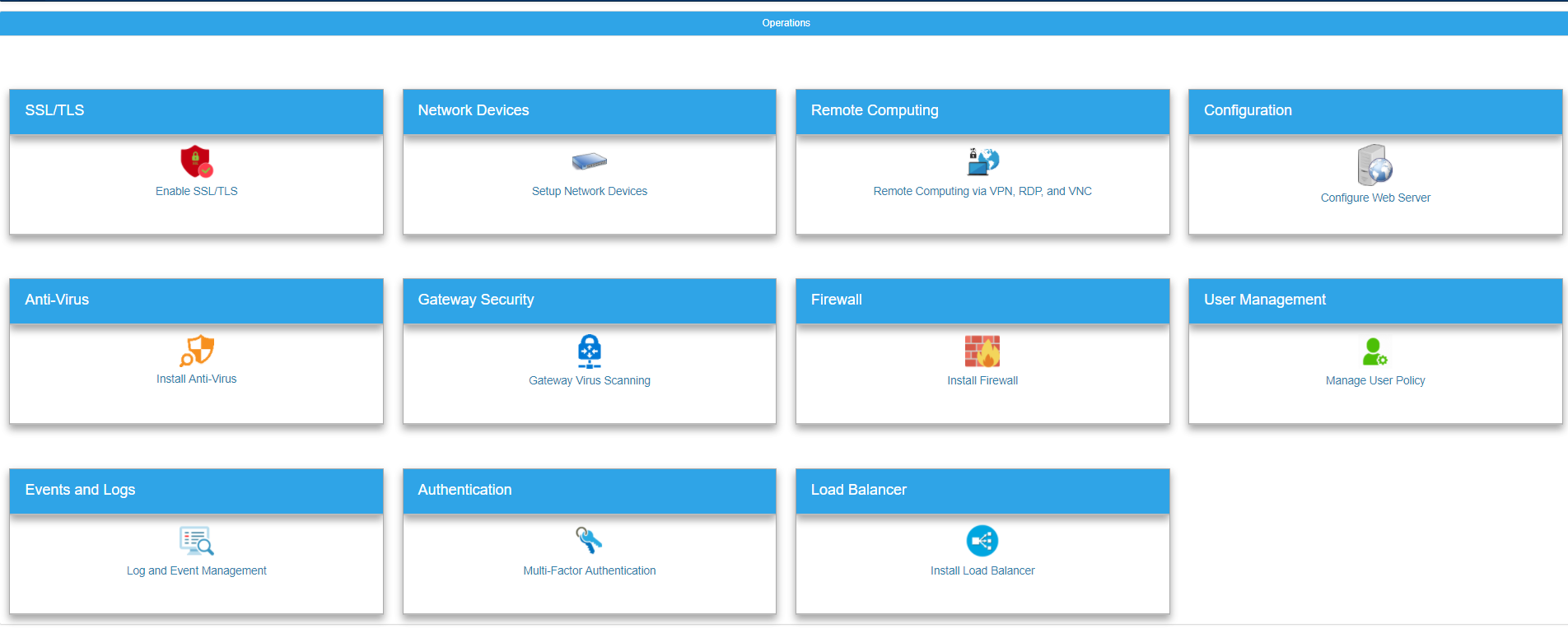This screenshot has width=1568, height=633.
Task: Click the round load balancer icon
Action: pyautogui.click(x=982, y=541)
